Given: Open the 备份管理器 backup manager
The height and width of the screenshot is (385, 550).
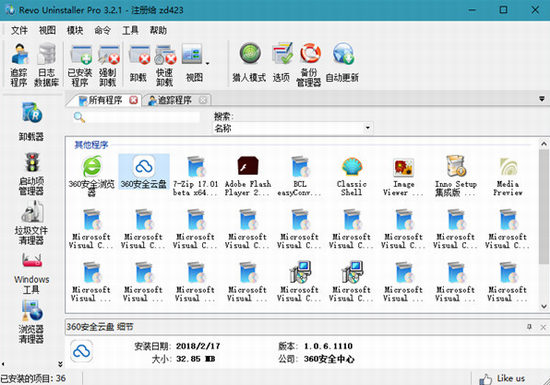Looking at the screenshot, I should click(309, 65).
